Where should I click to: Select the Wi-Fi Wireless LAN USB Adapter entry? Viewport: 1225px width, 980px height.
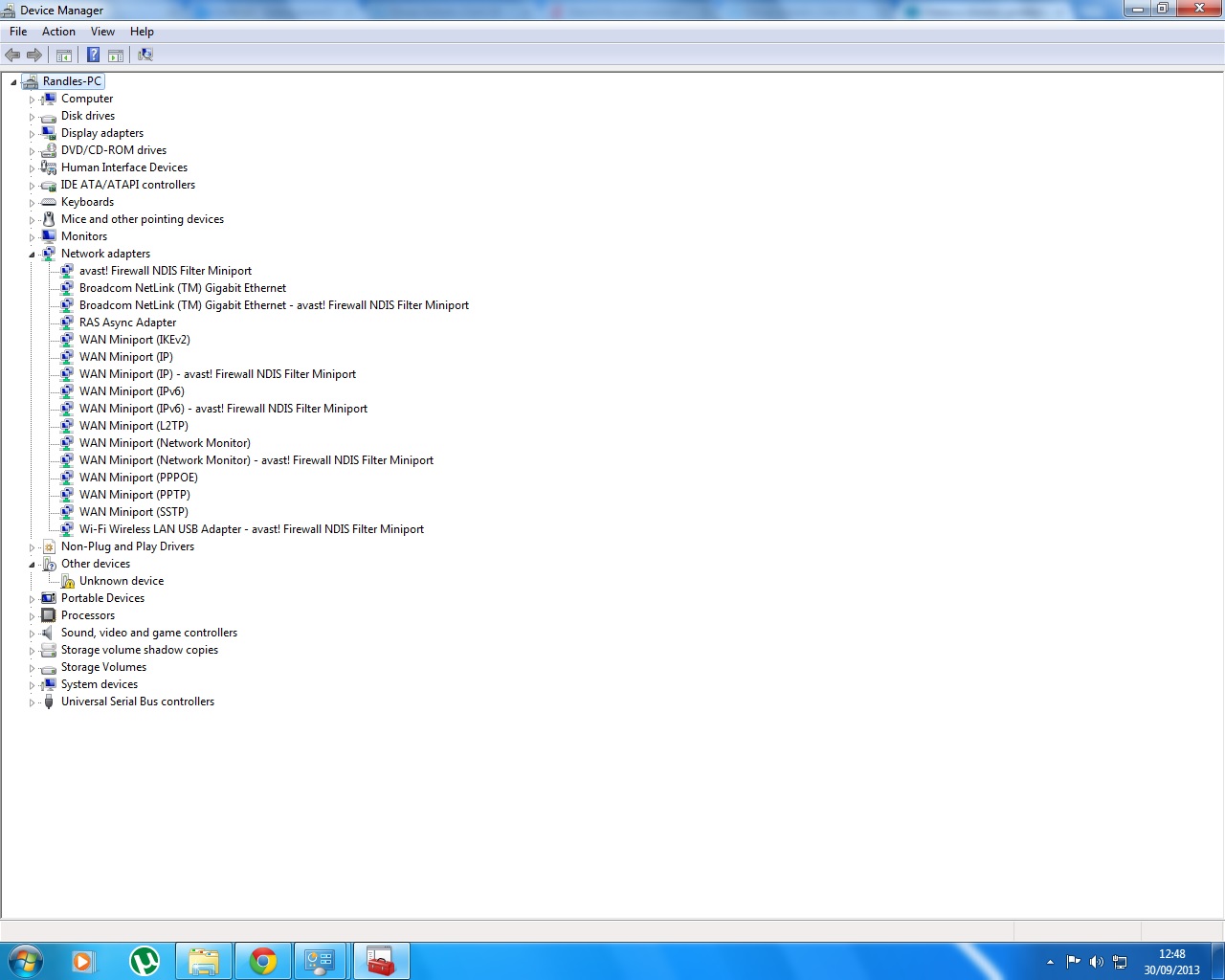(252, 529)
